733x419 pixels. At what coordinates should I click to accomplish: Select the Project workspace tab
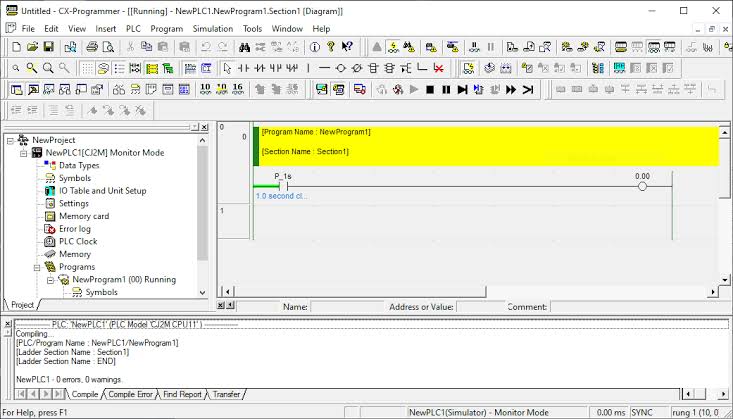tap(22, 304)
